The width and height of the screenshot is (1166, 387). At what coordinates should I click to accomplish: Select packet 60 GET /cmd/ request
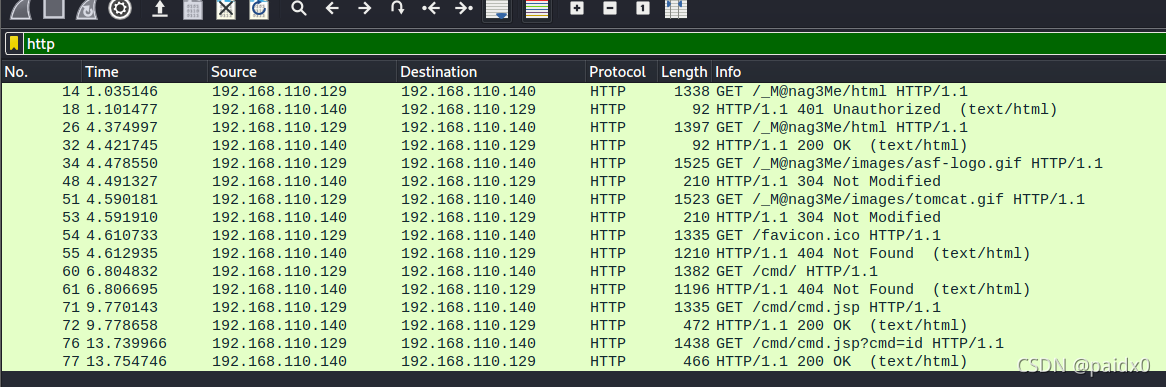click(x=583, y=272)
